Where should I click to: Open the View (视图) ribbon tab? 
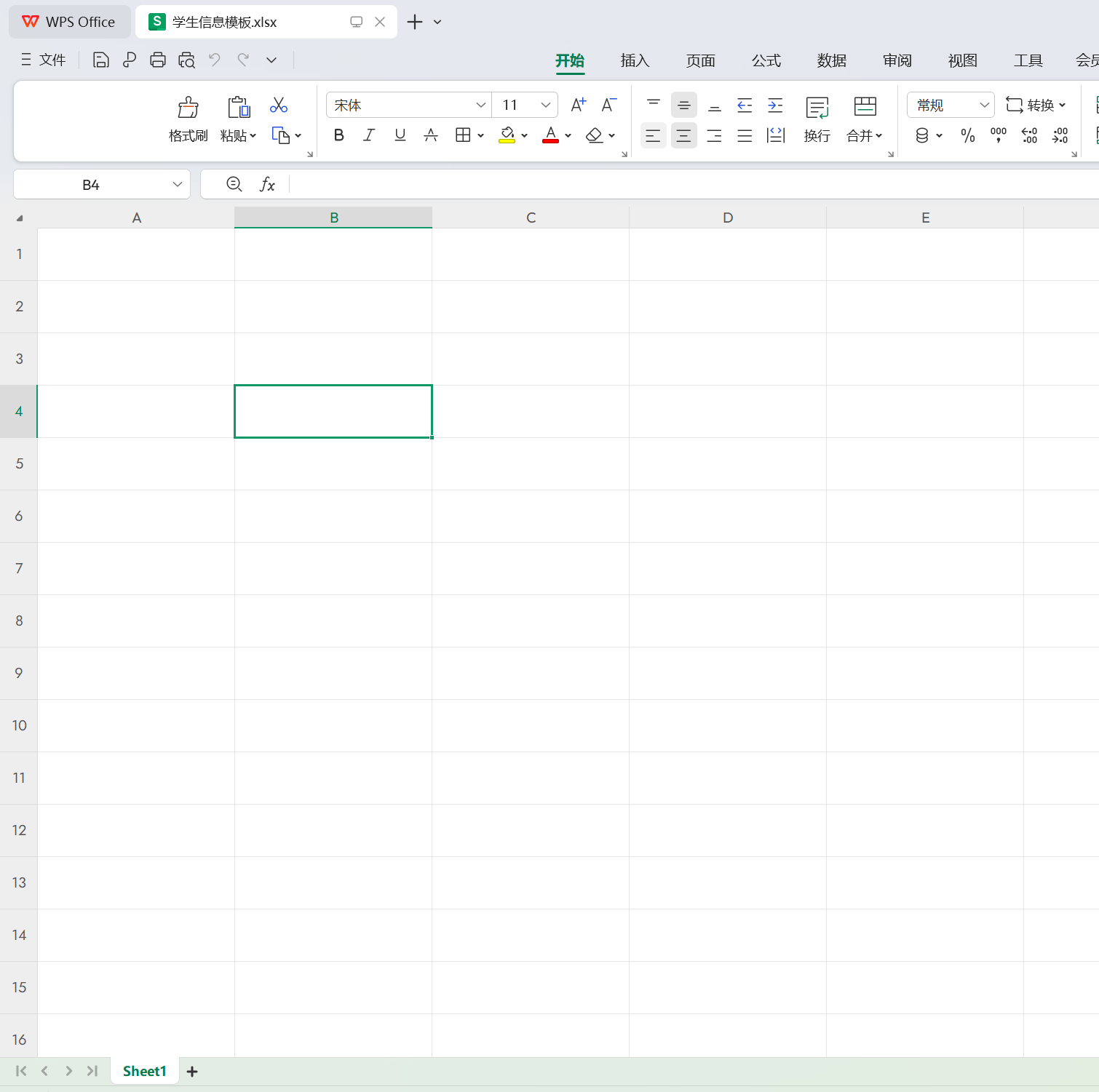click(x=962, y=60)
